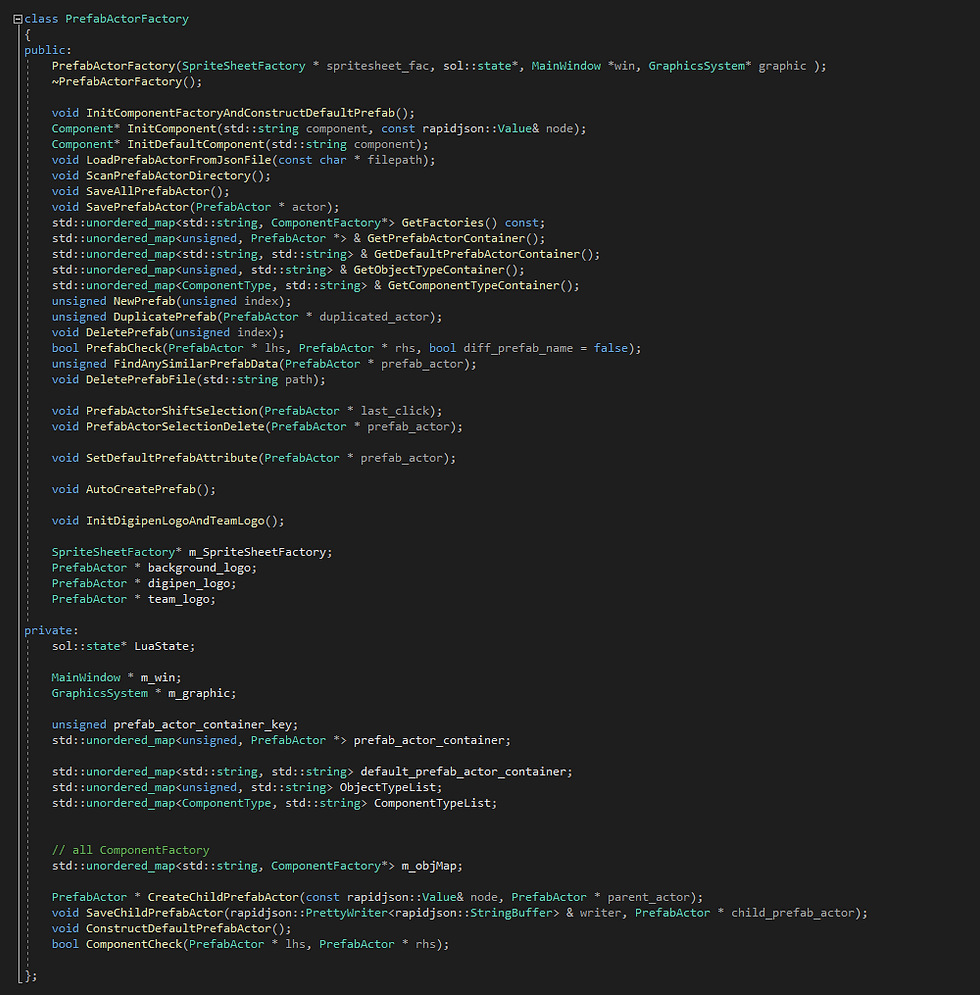980x995 pixels.
Task: Click the duplicated_actor parameter name
Action: point(374,317)
